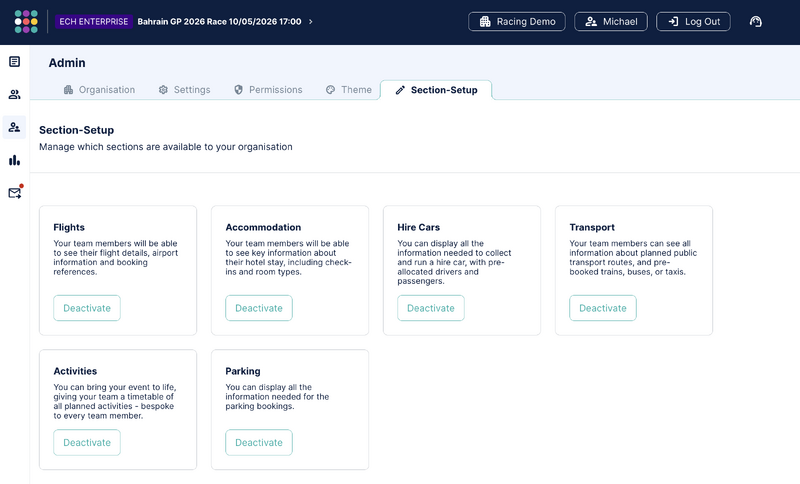Select the admin user sidebar icon

click(14, 127)
